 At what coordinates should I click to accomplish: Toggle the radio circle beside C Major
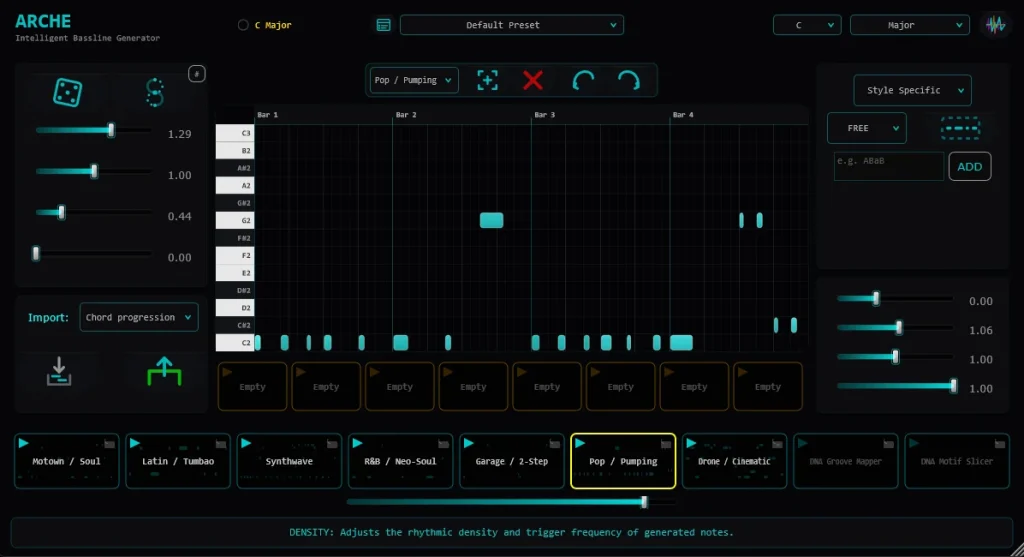point(243,25)
